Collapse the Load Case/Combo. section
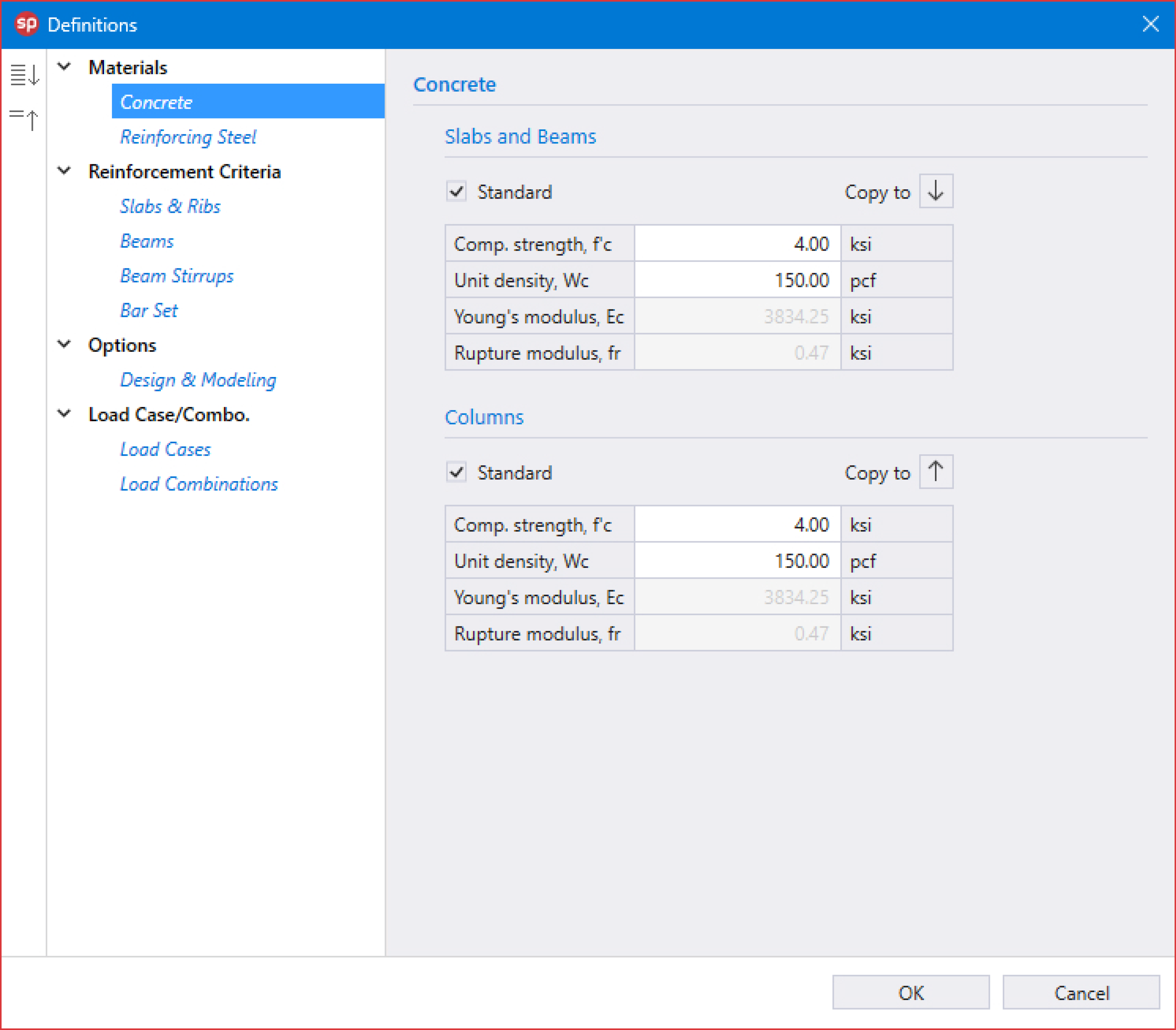This screenshot has width=1176, height=1030. click(64, 413)
